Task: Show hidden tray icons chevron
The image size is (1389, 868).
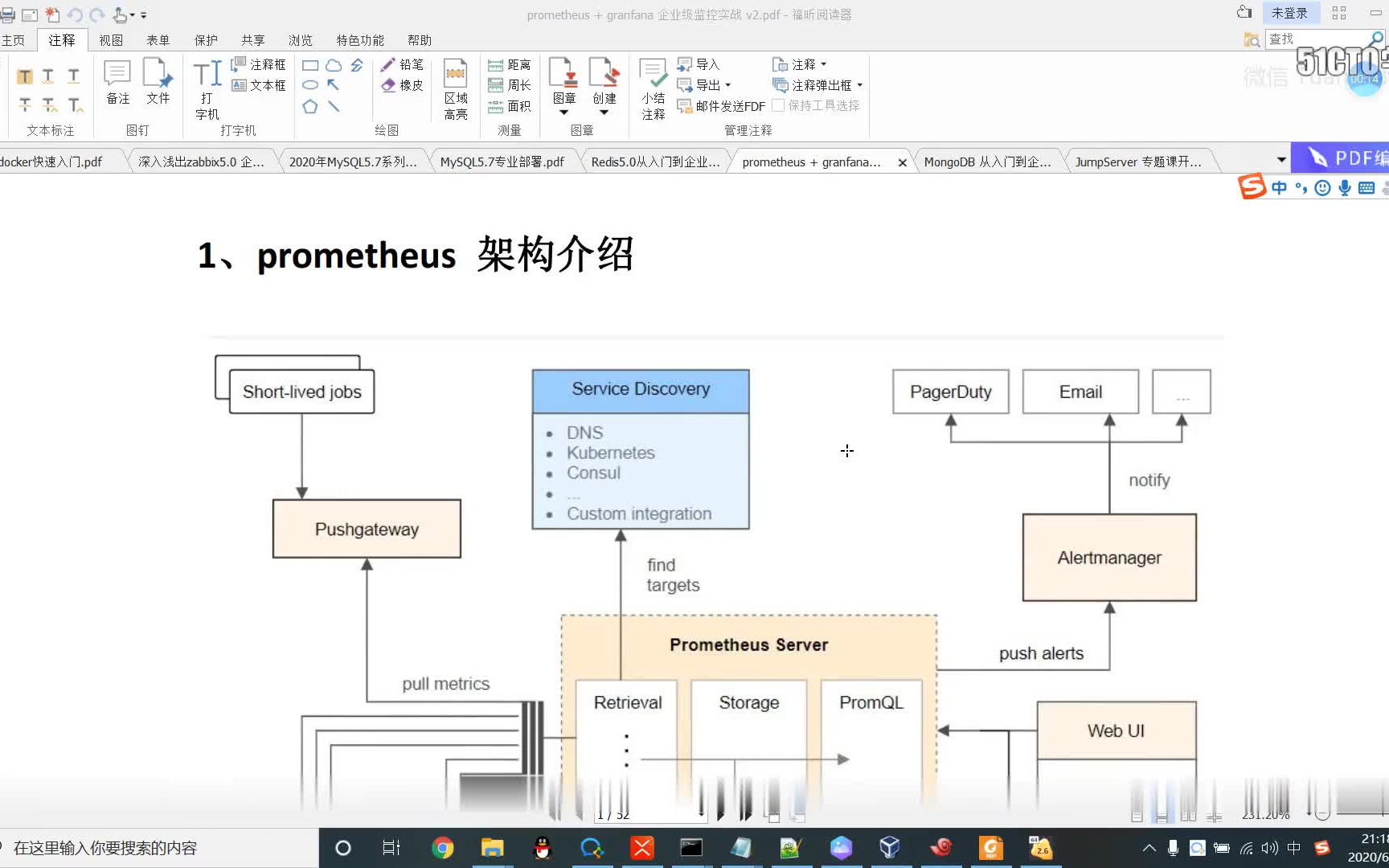Action: point(1149,848)
